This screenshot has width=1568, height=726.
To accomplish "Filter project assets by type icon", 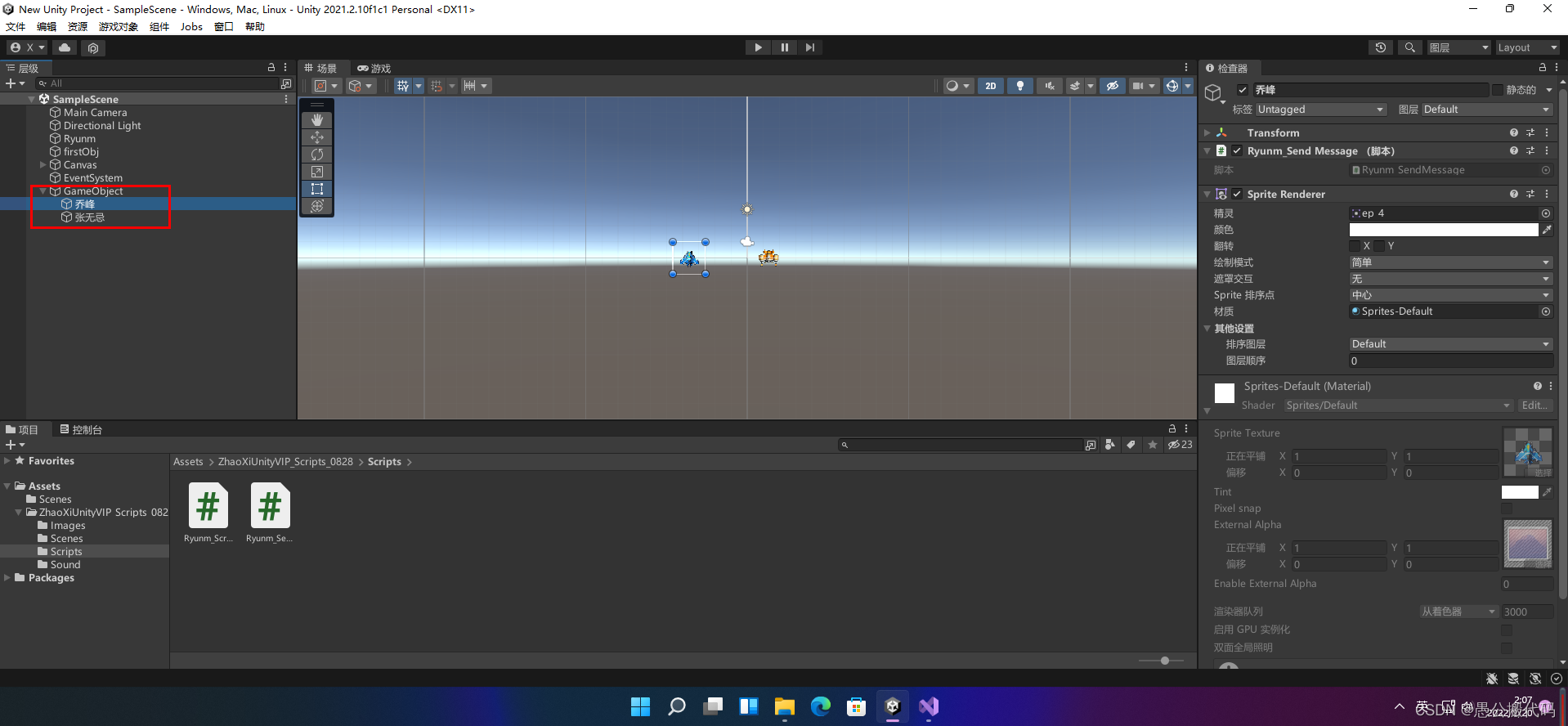I will (x=1110, y=445).
